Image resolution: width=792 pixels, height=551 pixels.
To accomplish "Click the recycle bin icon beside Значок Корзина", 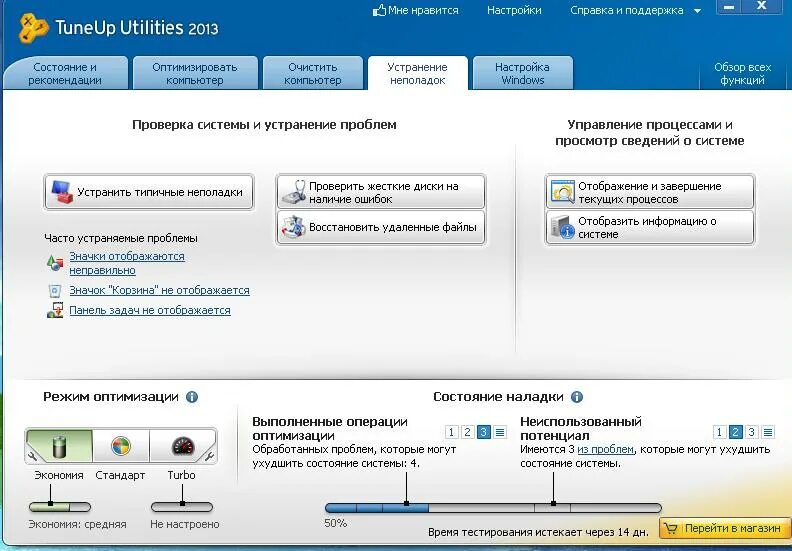I will point(55,291).
